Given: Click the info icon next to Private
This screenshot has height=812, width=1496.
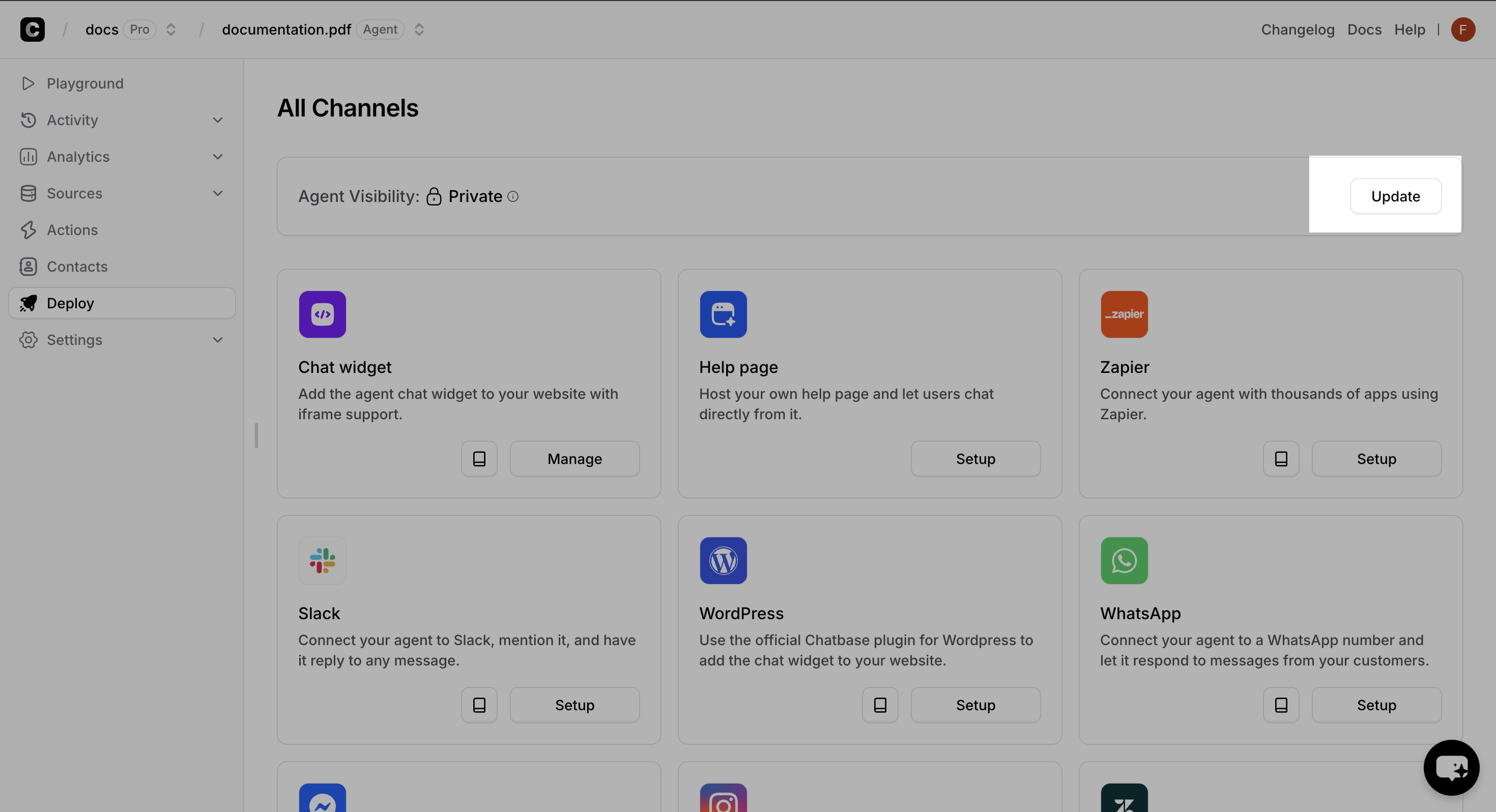Looking at the screenshot, I should (513, 196).
